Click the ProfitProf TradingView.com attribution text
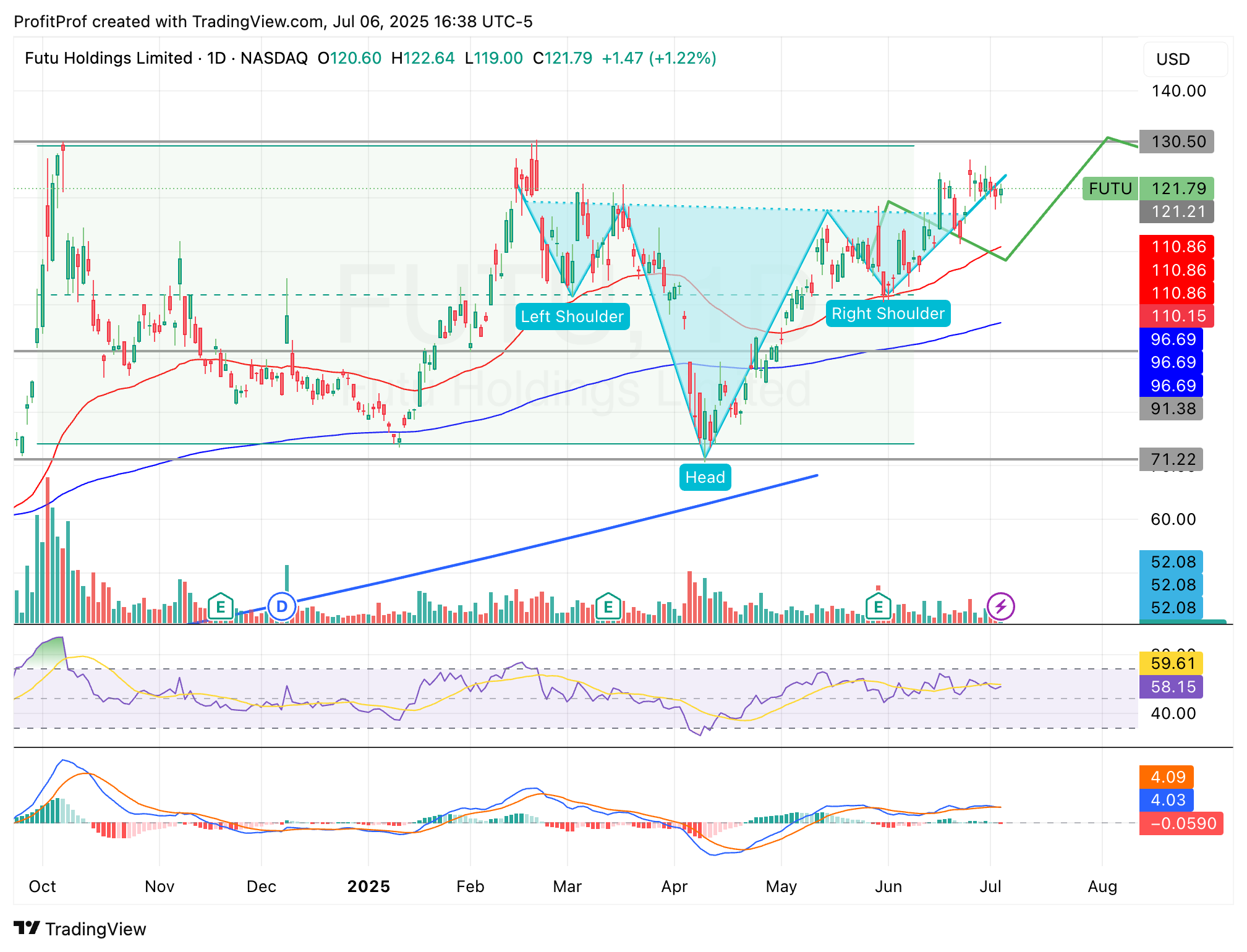1247x952 pixels. click(x=273, y=22)
